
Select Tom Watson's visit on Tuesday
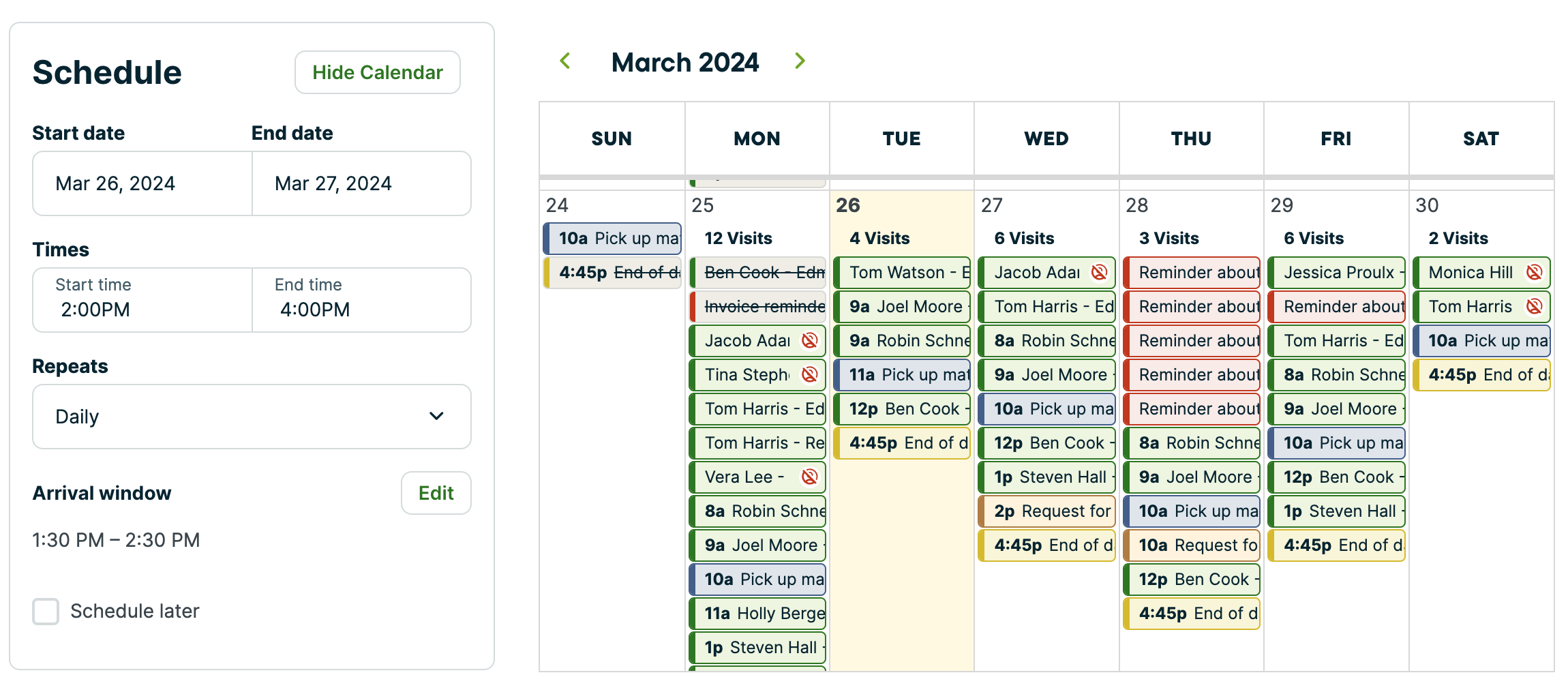click(x=901, y=272)
